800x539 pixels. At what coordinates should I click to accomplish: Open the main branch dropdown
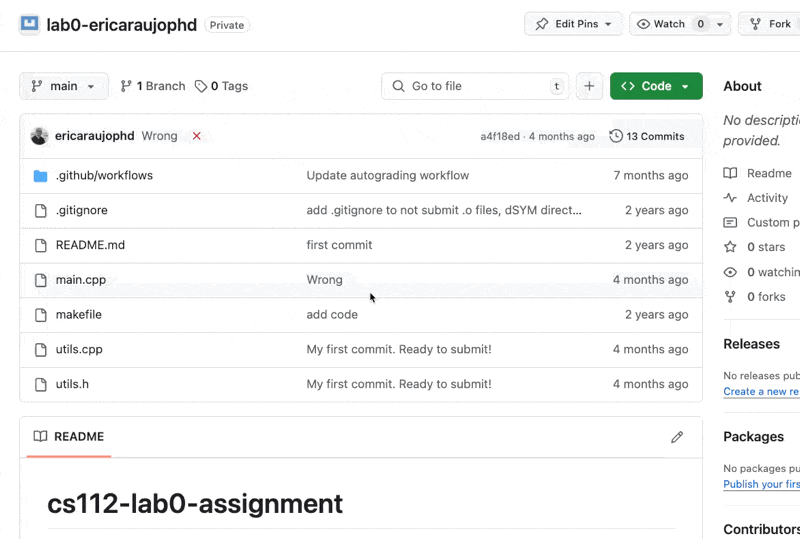pyautogui.click(x=64, y=86)
